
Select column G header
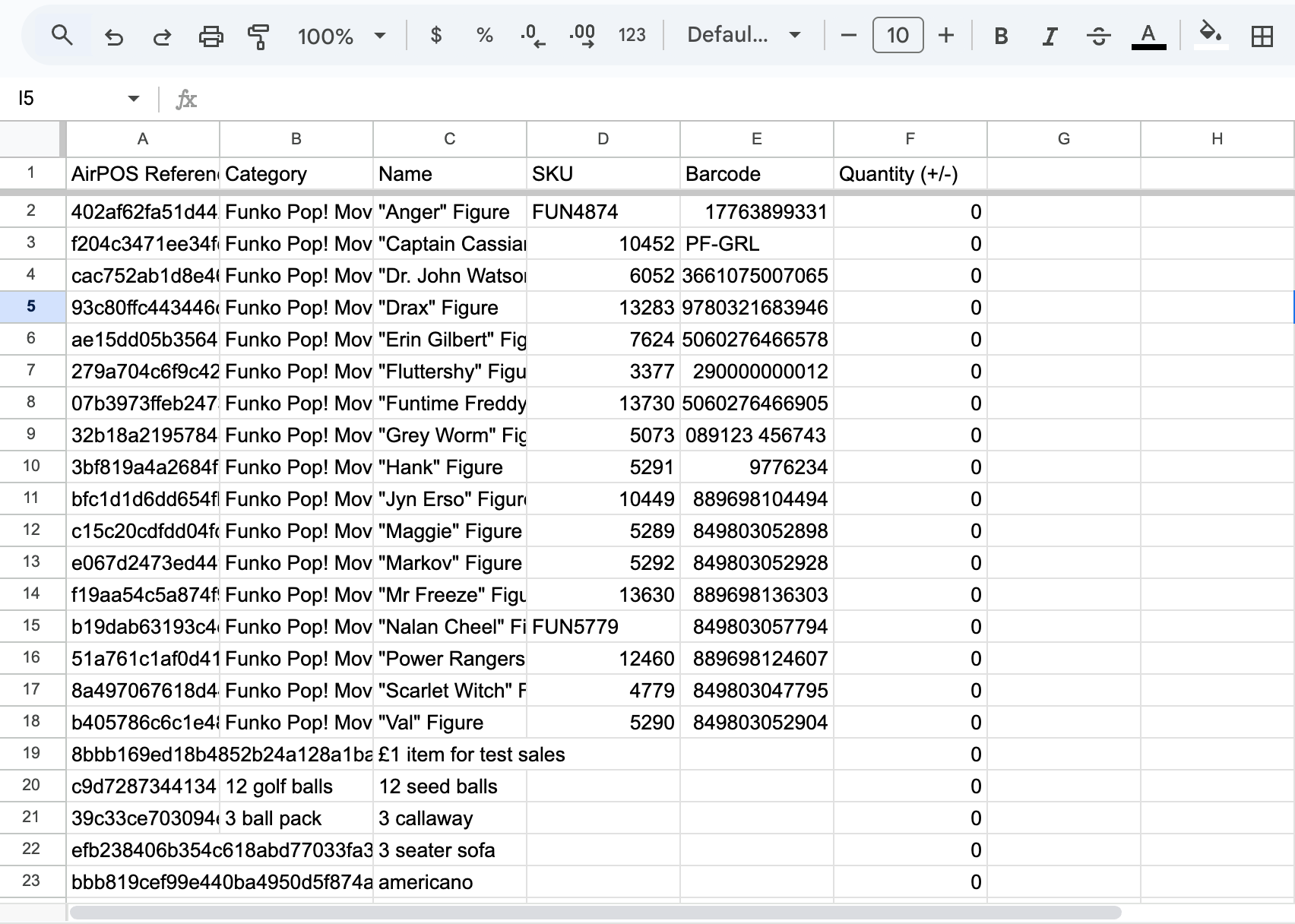click(1064, 138)
